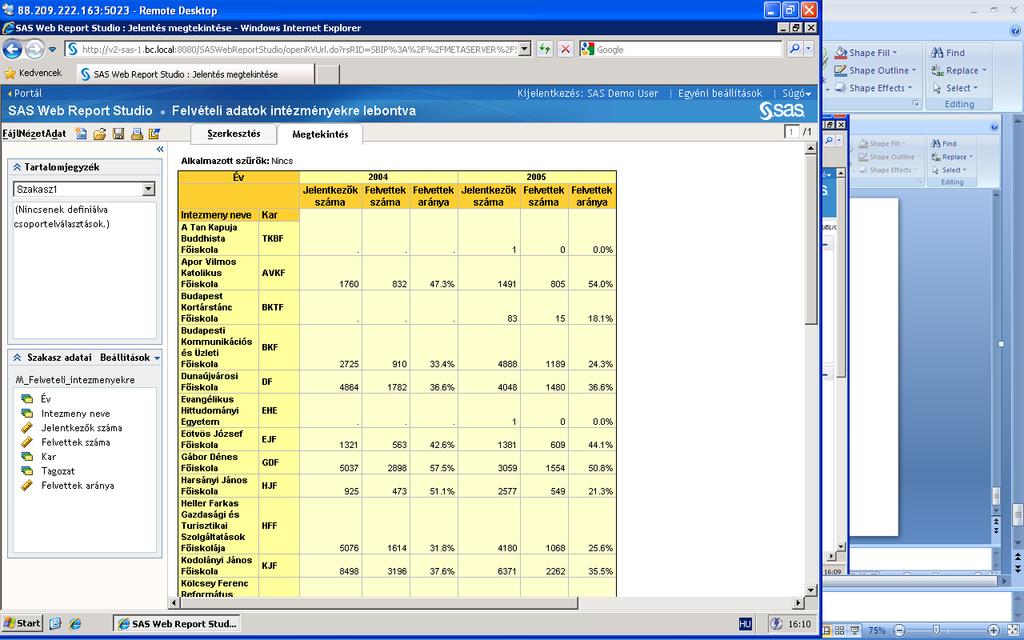This screenshot has height=640, width=1024.
Task: Click the browser address bar URL
Action: 299,49
